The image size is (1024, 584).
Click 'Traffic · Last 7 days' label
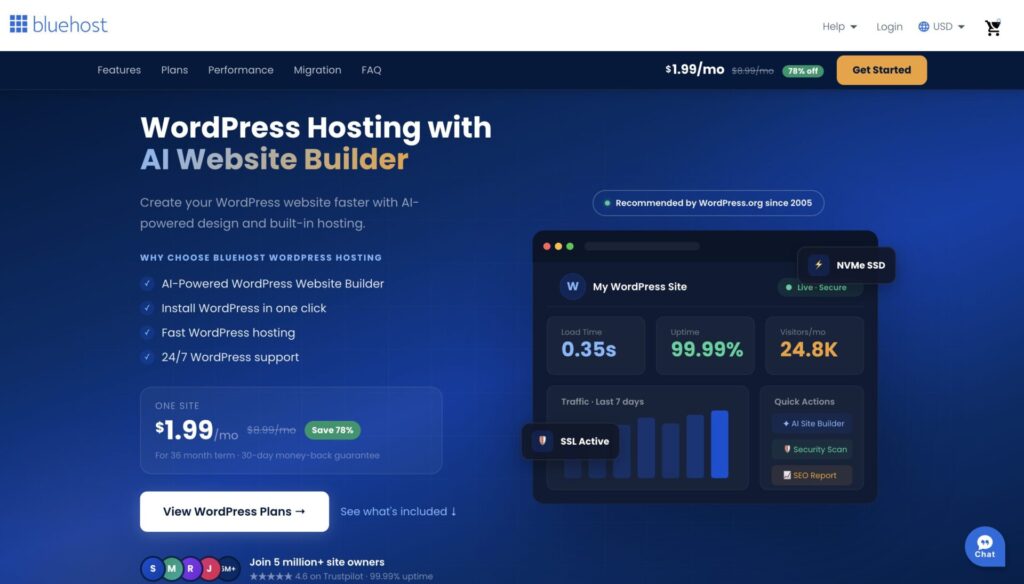click(602, 402)
